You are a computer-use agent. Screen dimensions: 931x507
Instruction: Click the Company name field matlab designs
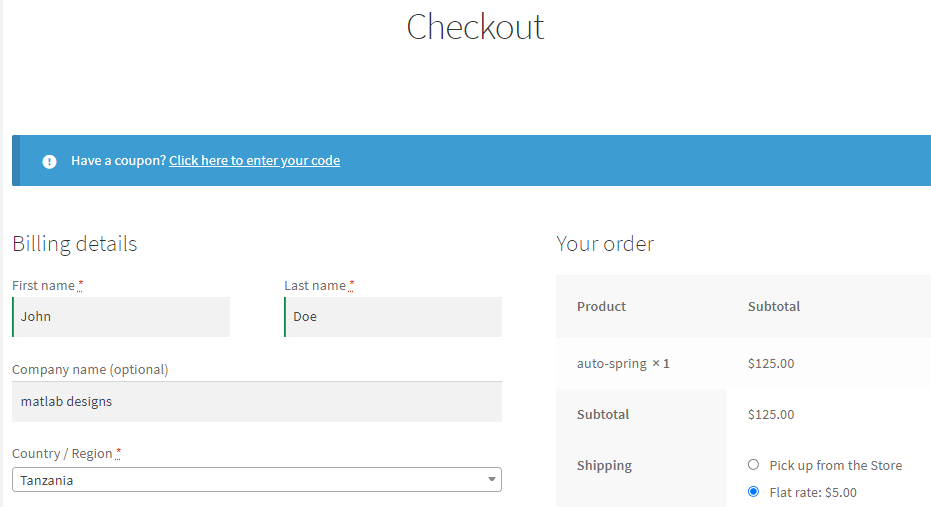point(256,402)
